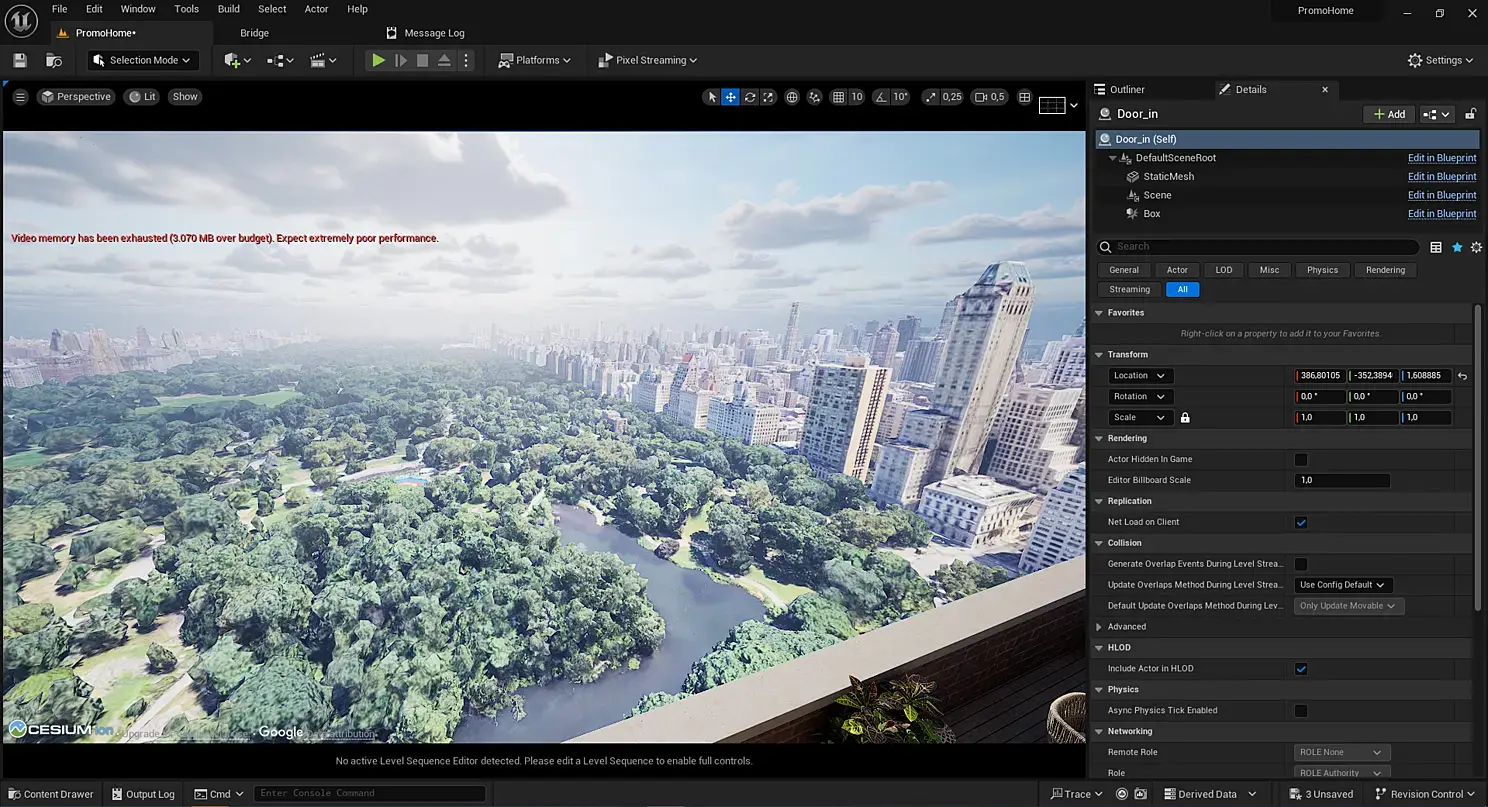Image resolution: width=1488 pixels, height=807 pixels.
Task: Edit the Location X value field
Action: (x=1320, y=376)
